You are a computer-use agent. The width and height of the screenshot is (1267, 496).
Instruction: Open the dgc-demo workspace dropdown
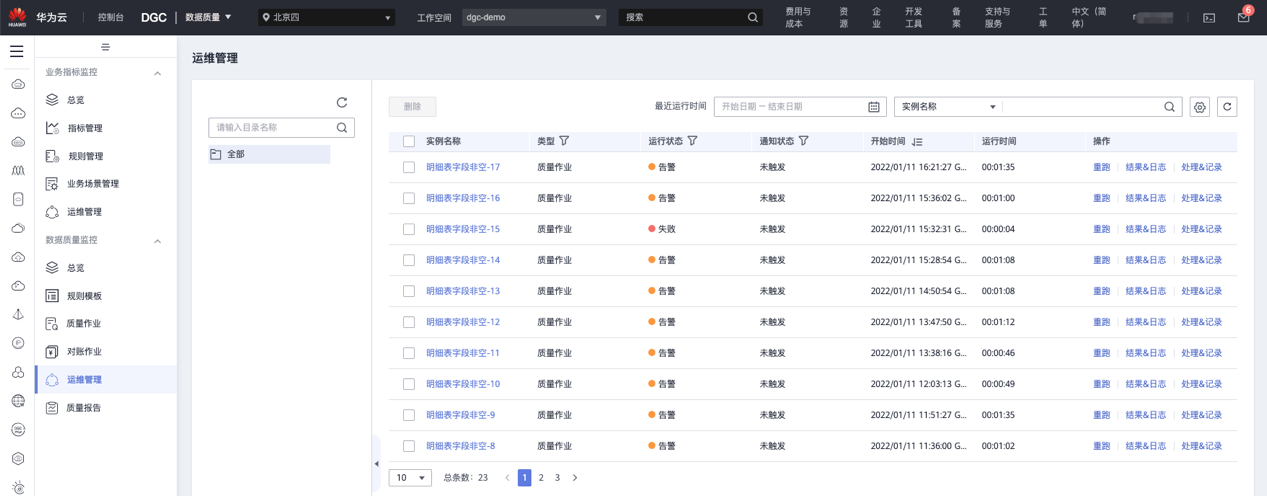point(534,17)
